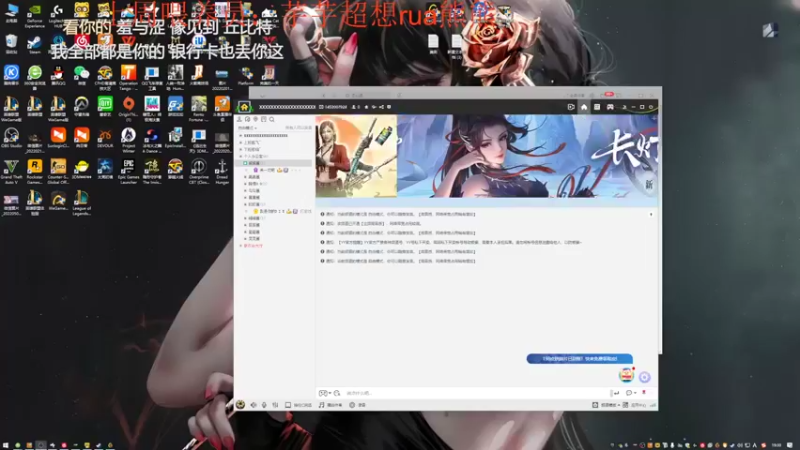Click the chat message input field
Screen dimensions: 800x450
474,393
